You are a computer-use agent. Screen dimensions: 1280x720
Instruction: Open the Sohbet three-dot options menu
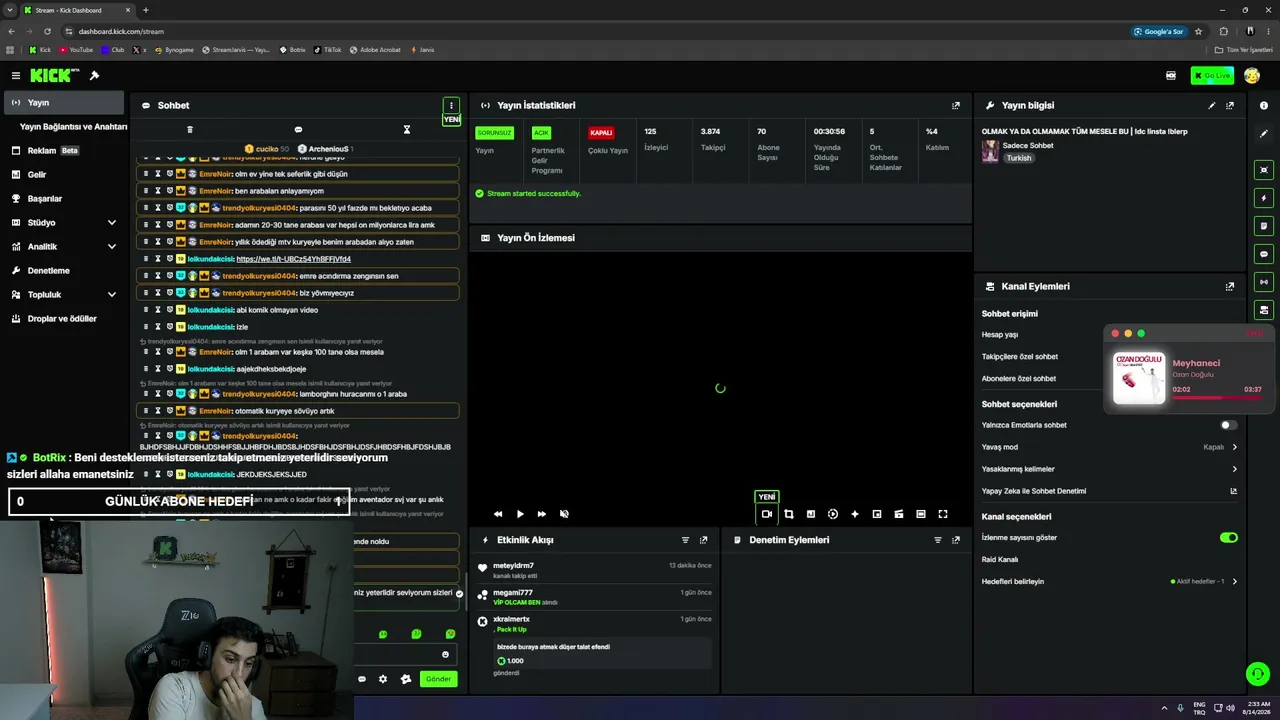coord(451,105)
